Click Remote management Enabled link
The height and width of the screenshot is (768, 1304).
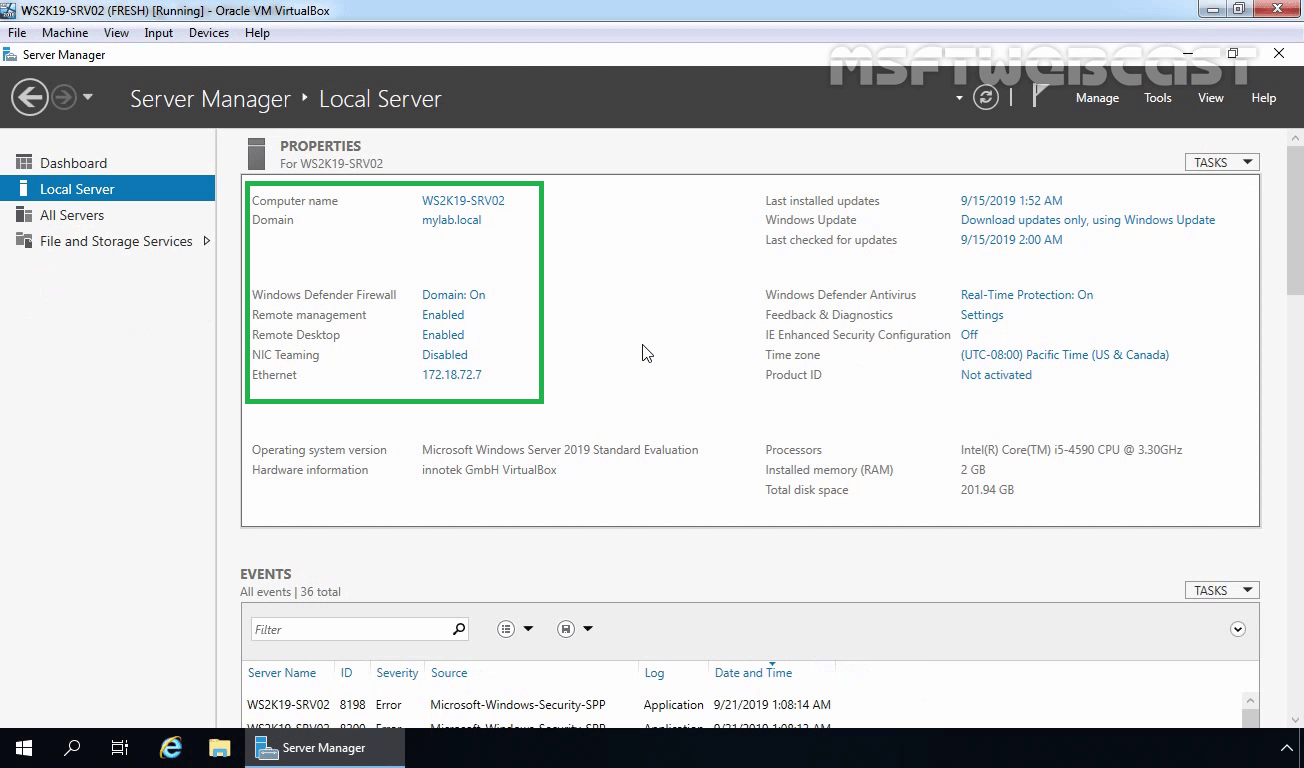[443, 315]
